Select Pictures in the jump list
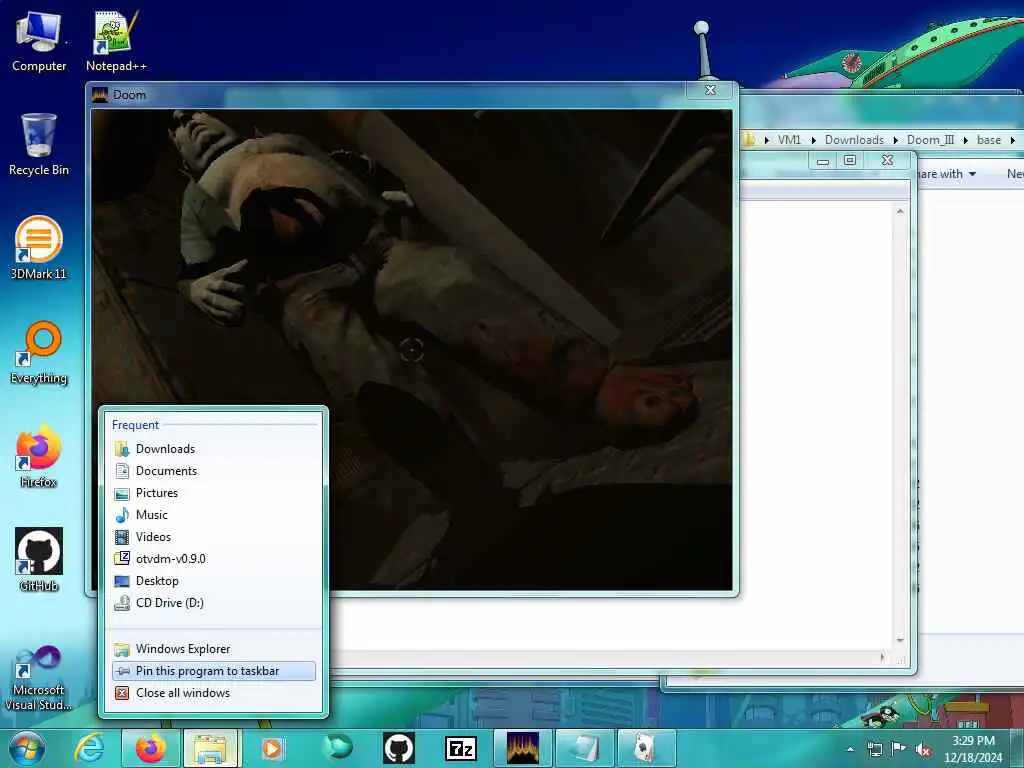The image size is (1024, 768). pyautogui.click(x=214, y=493)
